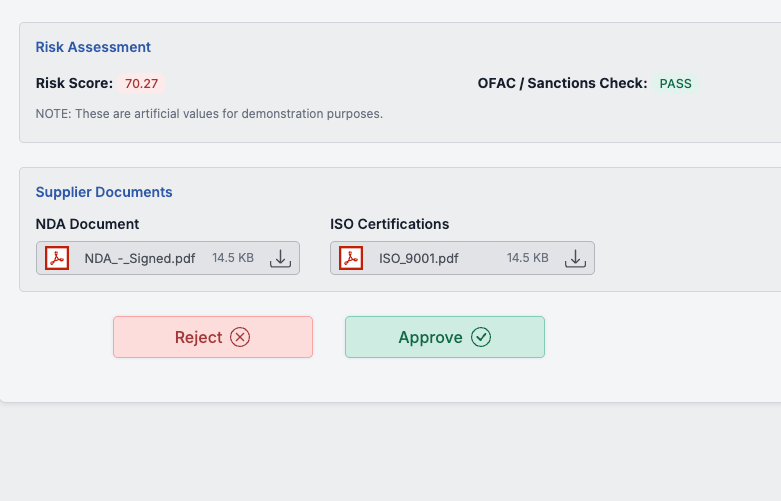This screenshot has width=781, height=501.
Task: Open the NDA_-_Signed.pdf filename
Action: [139, 258]
